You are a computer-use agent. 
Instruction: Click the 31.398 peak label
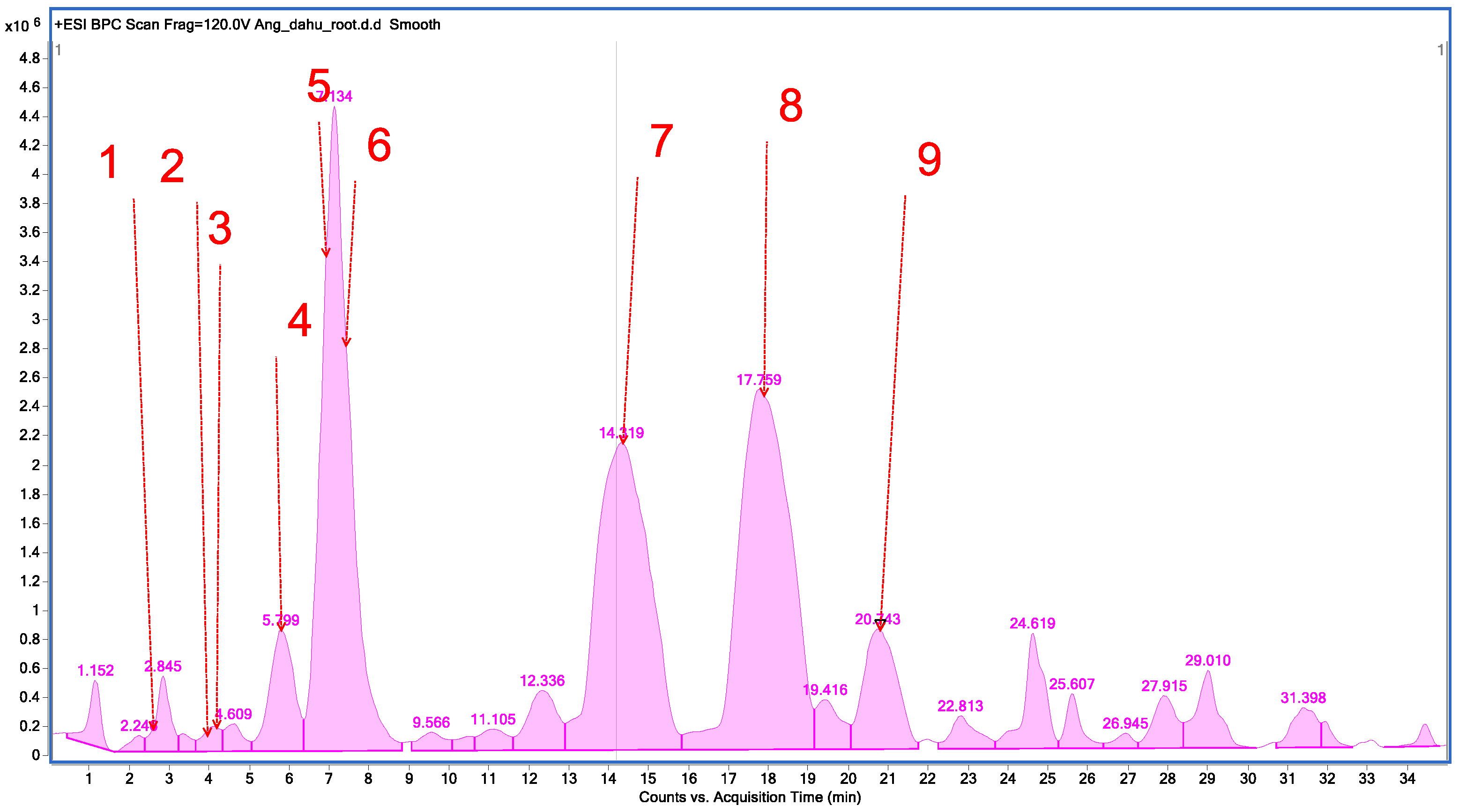(1303, 698)
